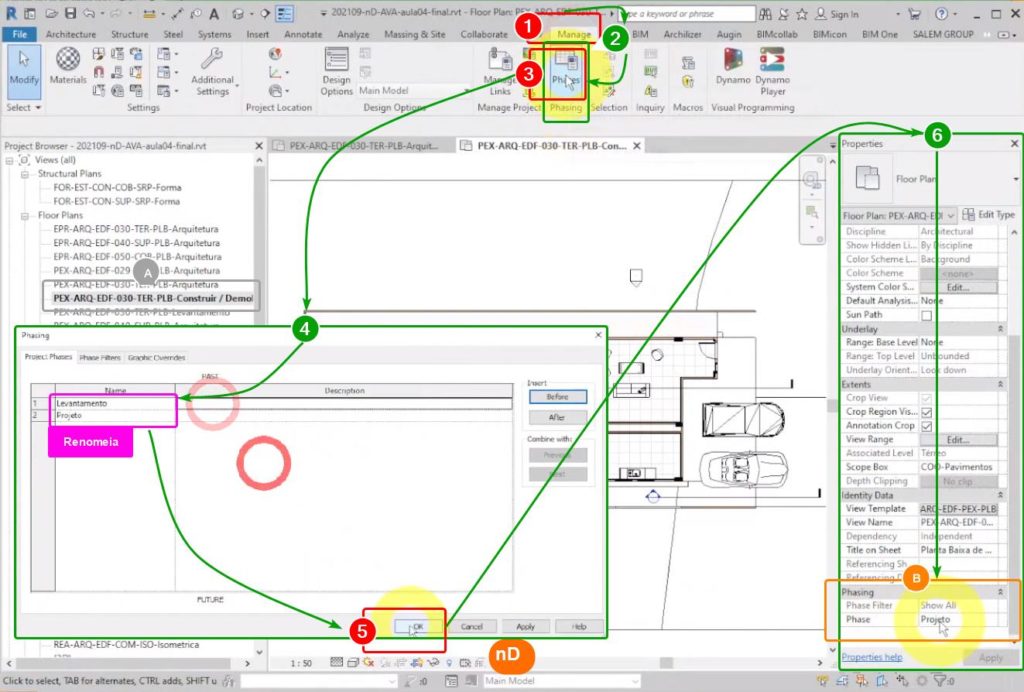Click the Properties help link

tap(871, 657)
